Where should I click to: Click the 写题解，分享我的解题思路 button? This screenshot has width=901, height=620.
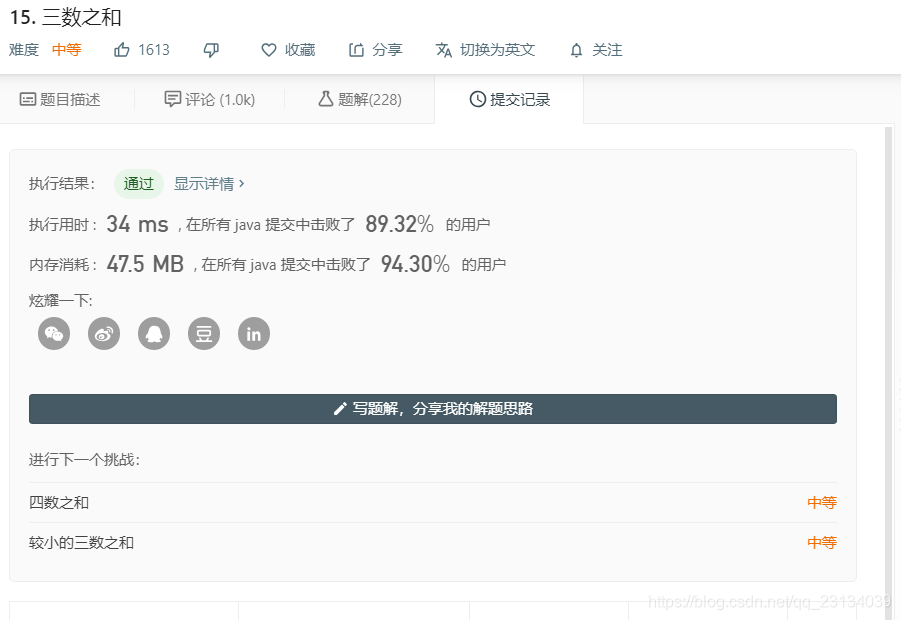pos(433,409)
